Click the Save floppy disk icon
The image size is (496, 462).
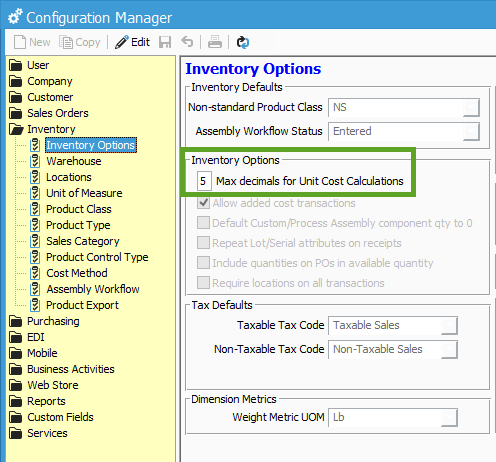coord(165,42)
